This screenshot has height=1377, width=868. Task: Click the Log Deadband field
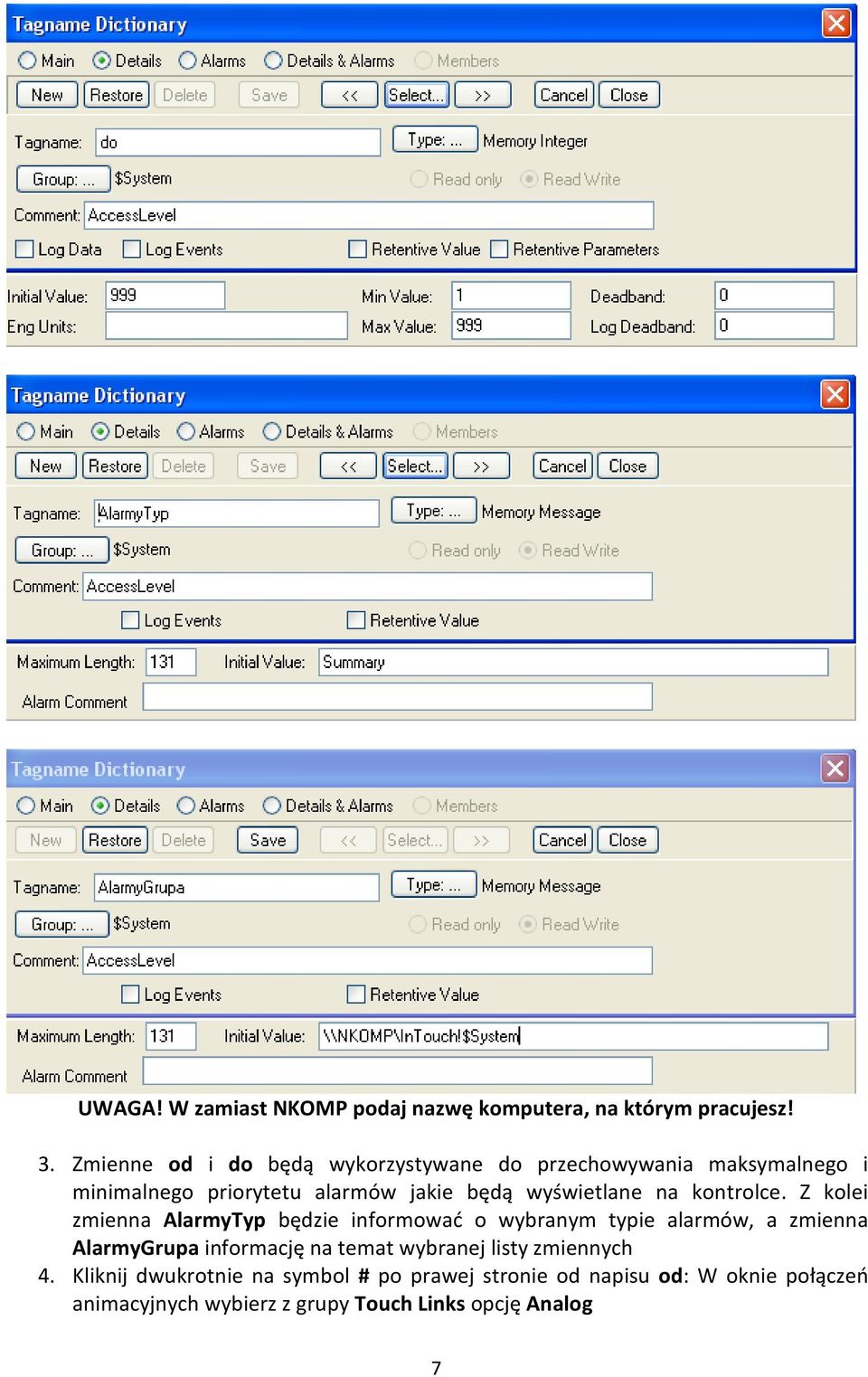(x=775, y=325)
